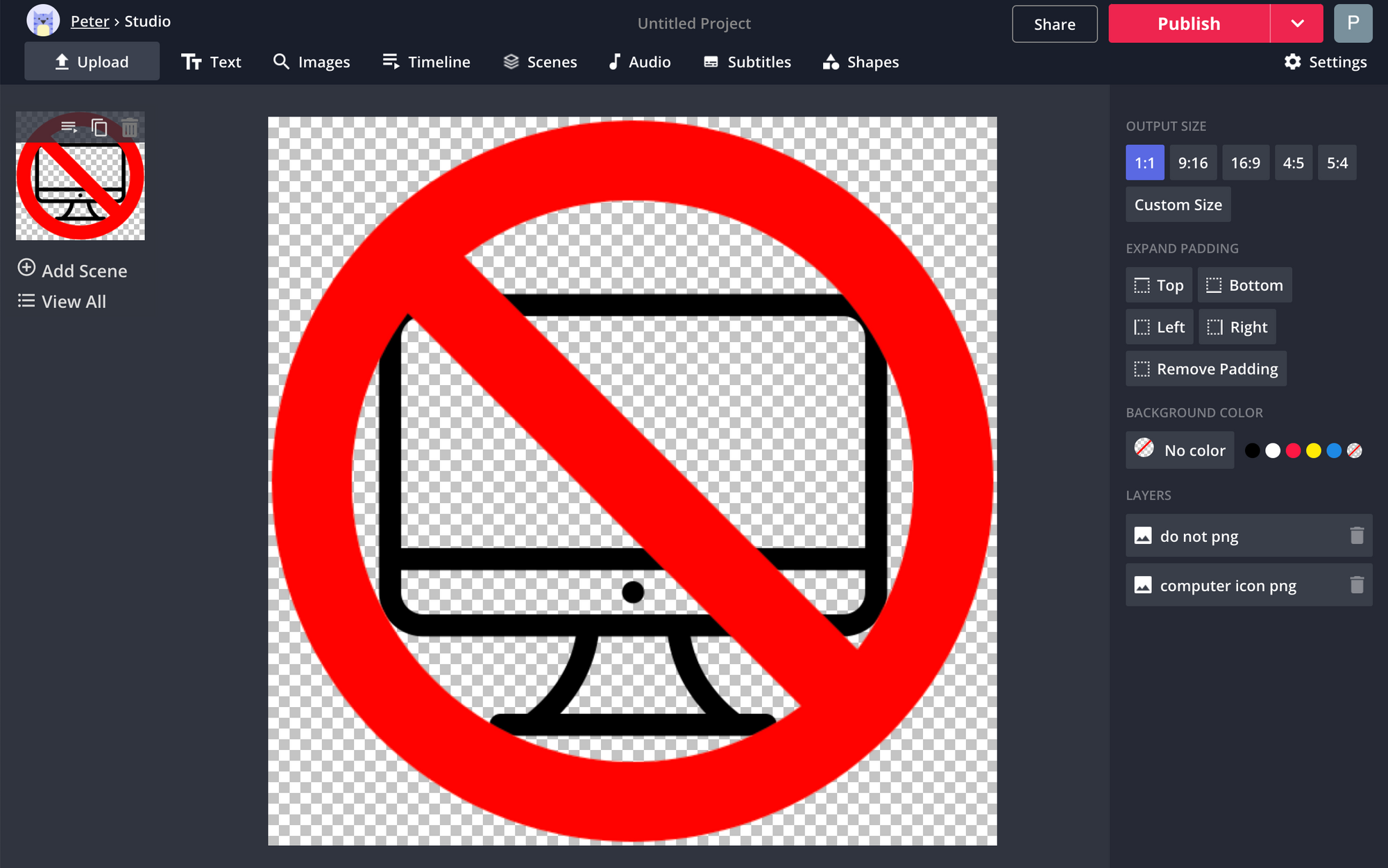This screenshot has width=1388, height=868.
Task: Click the Share button
Action: (1054, 24)
